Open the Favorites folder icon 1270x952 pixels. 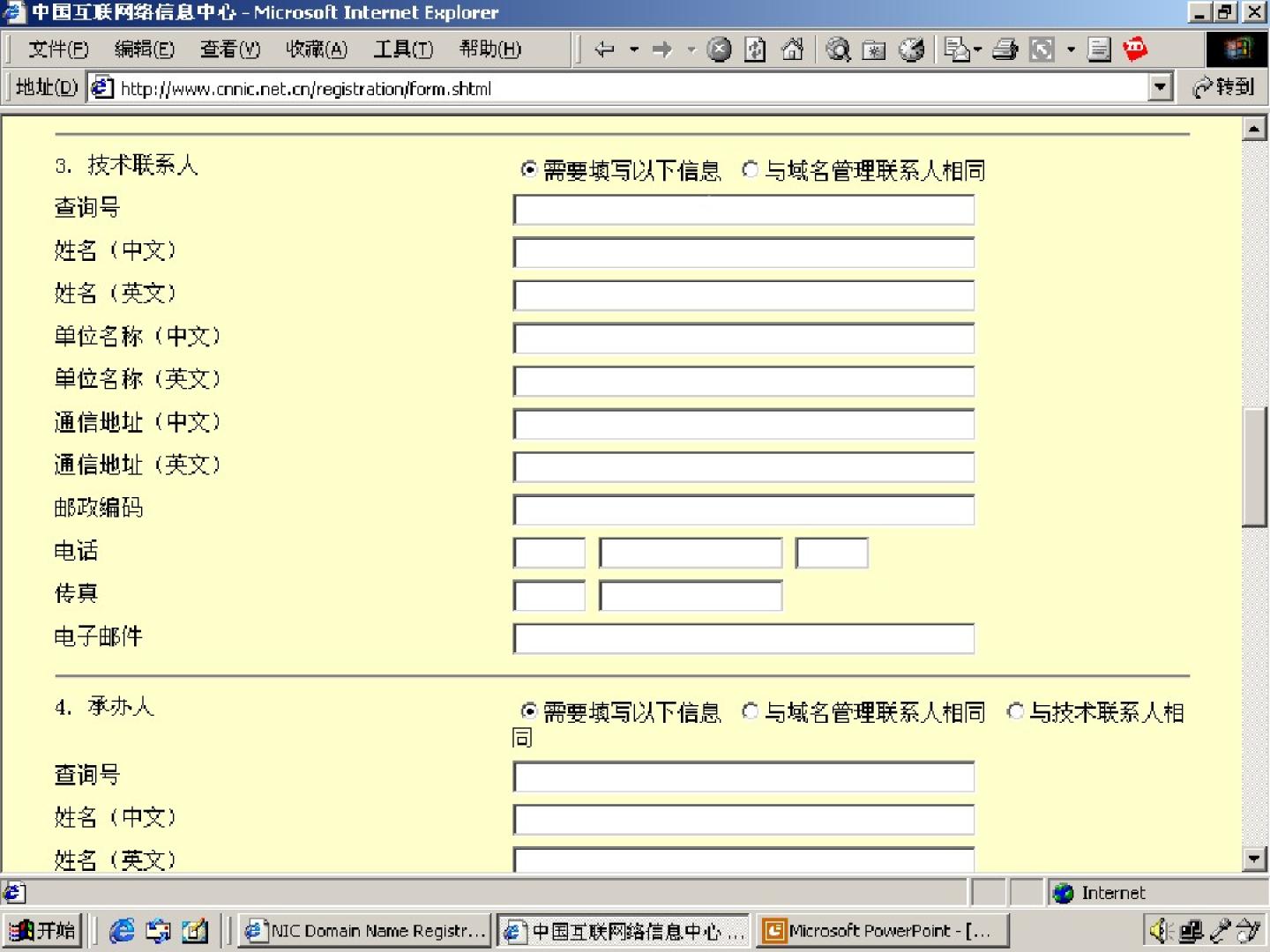coord(874,49)
